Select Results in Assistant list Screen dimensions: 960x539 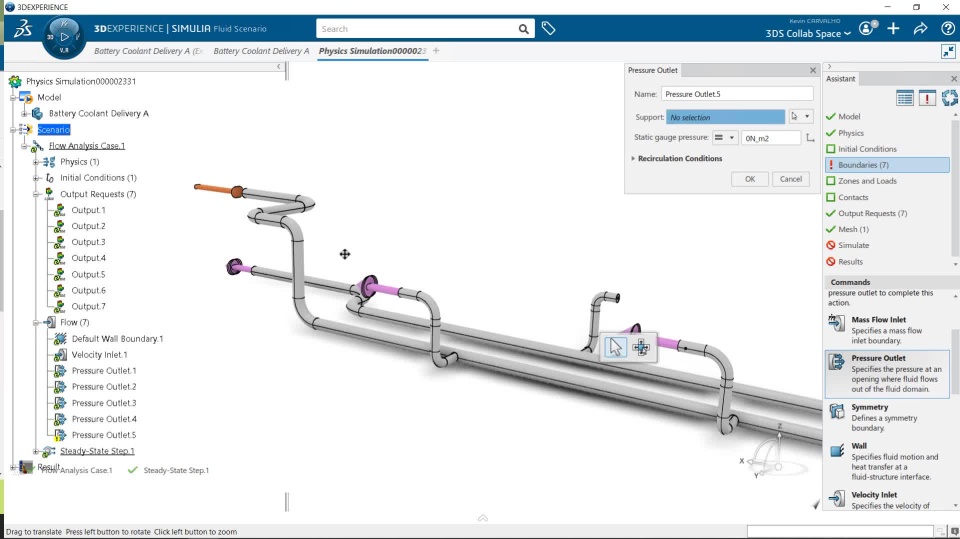pos(850,262)
